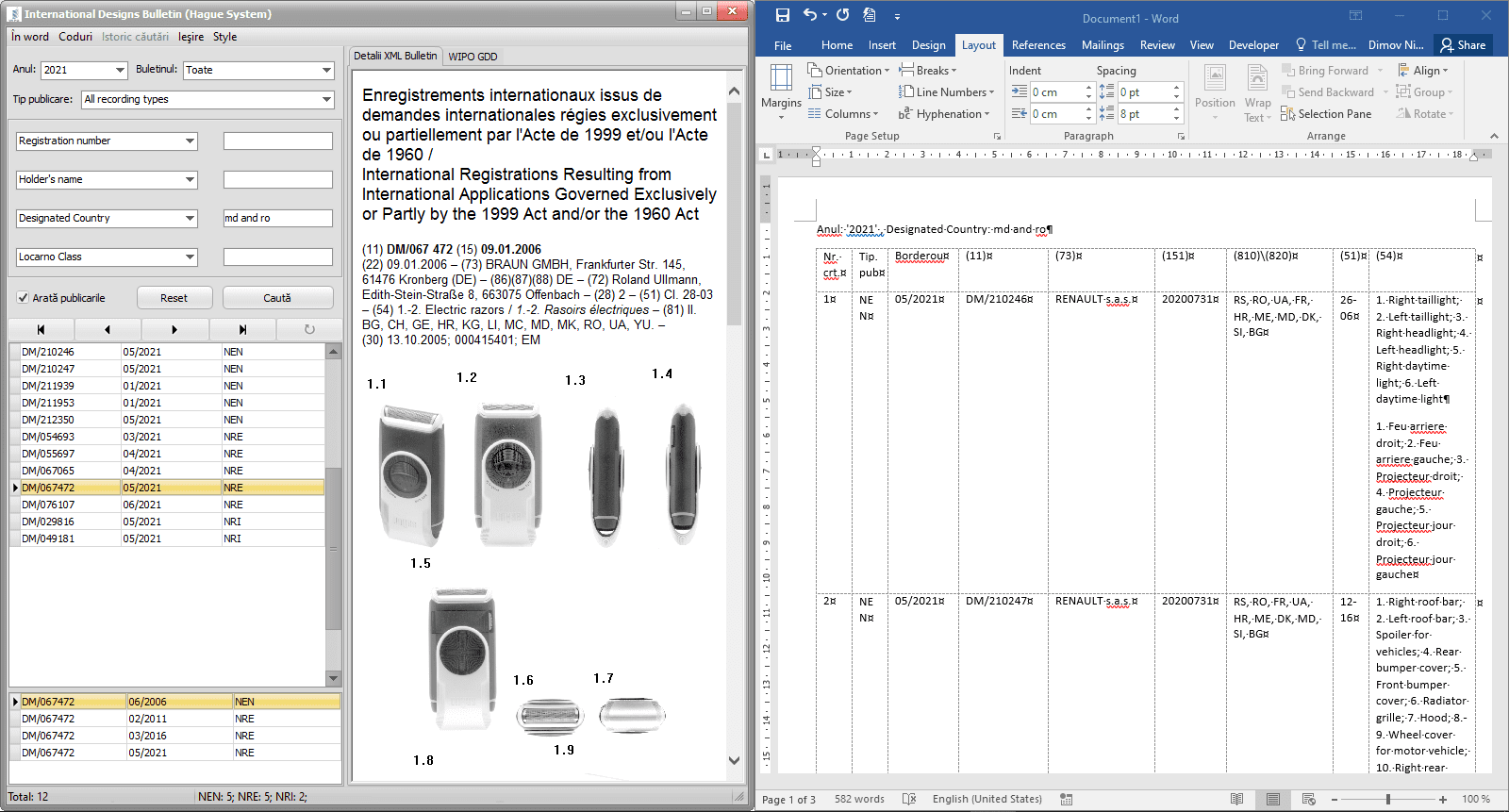Go to first record in Hague navigator
The image size is (1509, 812).
pos(41,329)
